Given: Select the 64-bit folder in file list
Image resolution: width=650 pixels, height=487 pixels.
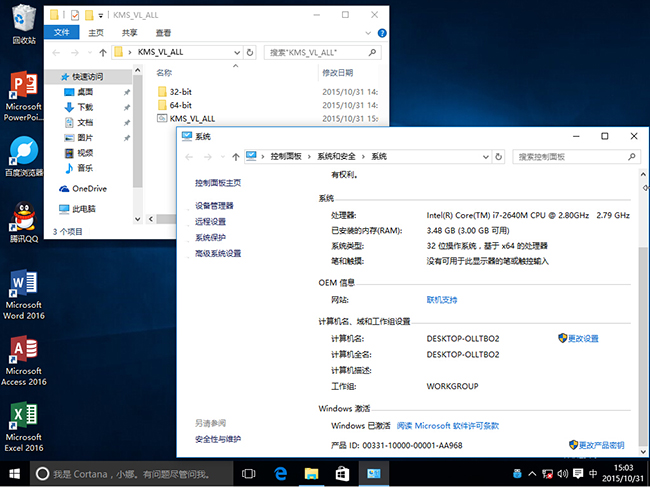Looking at the screenshot, I should coord(181,104).
